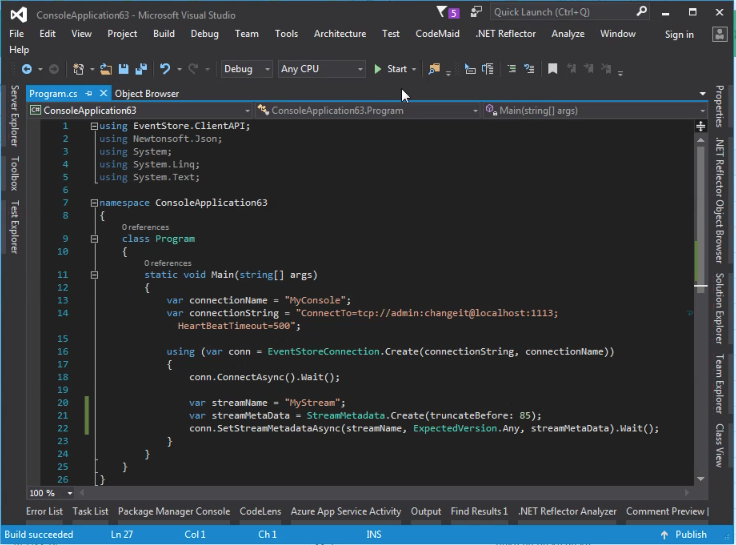Image resolution: width=736 pixels, height=545 pixels.
Task: Click the Redo toolbar icon
Action: (x=193, y=69)
